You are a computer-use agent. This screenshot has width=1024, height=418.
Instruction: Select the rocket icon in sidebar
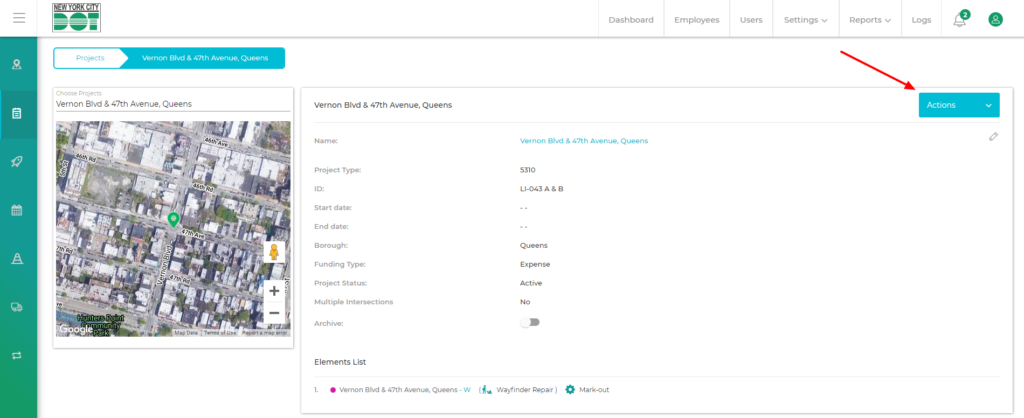tap(17, 161)
